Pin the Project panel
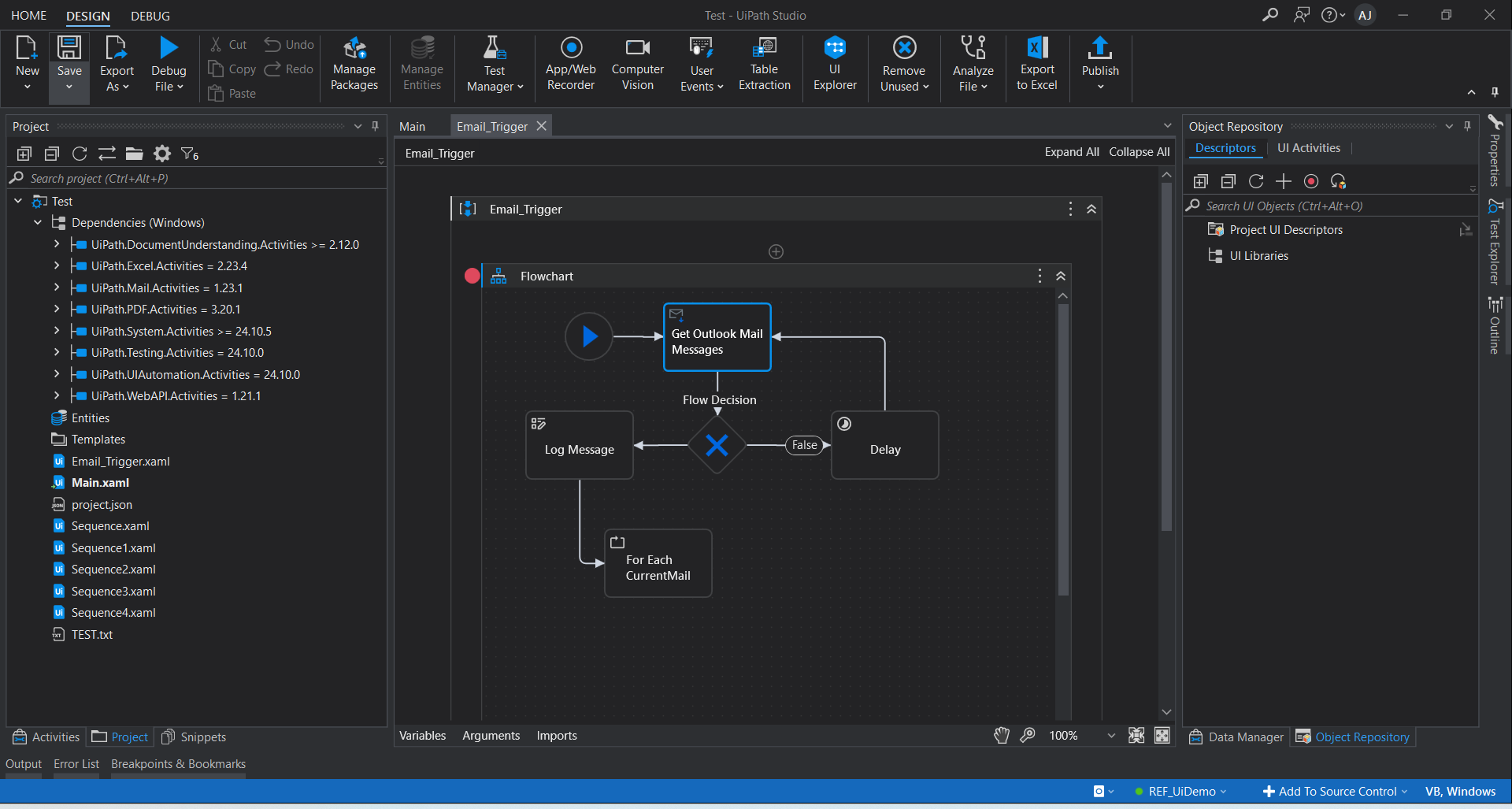Screen dimensions: 1512x809 pos(375,126)
